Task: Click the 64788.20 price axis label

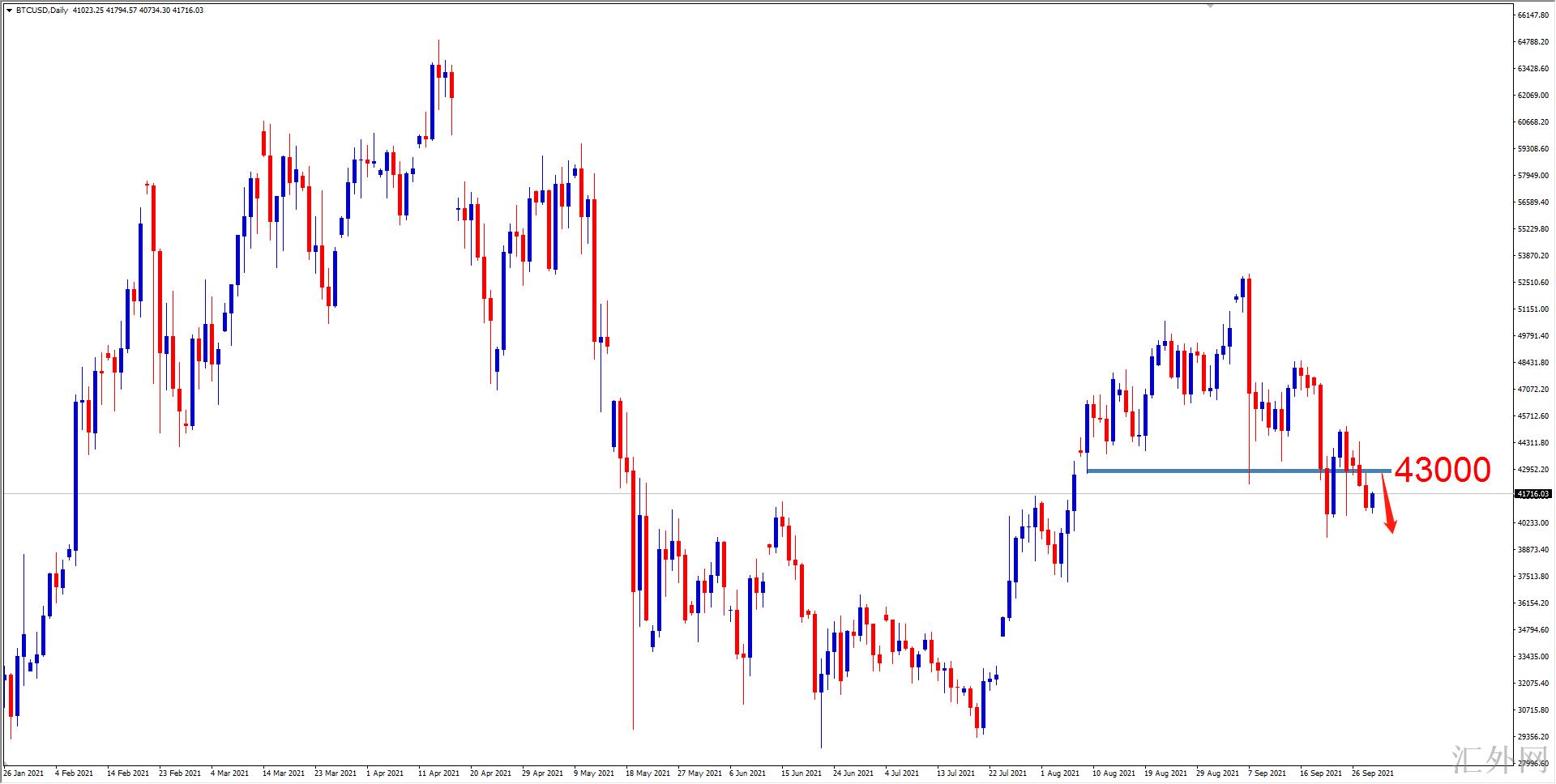Action: [1533, 42]
